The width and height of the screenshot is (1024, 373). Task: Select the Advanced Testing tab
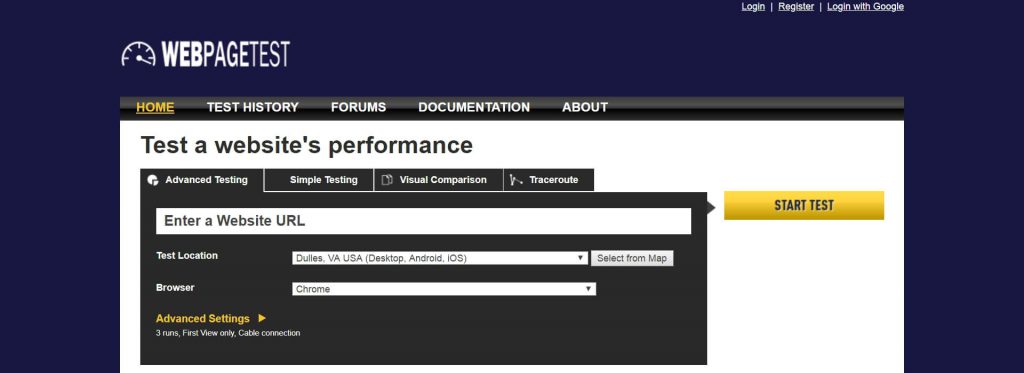(x=202, y=180)
